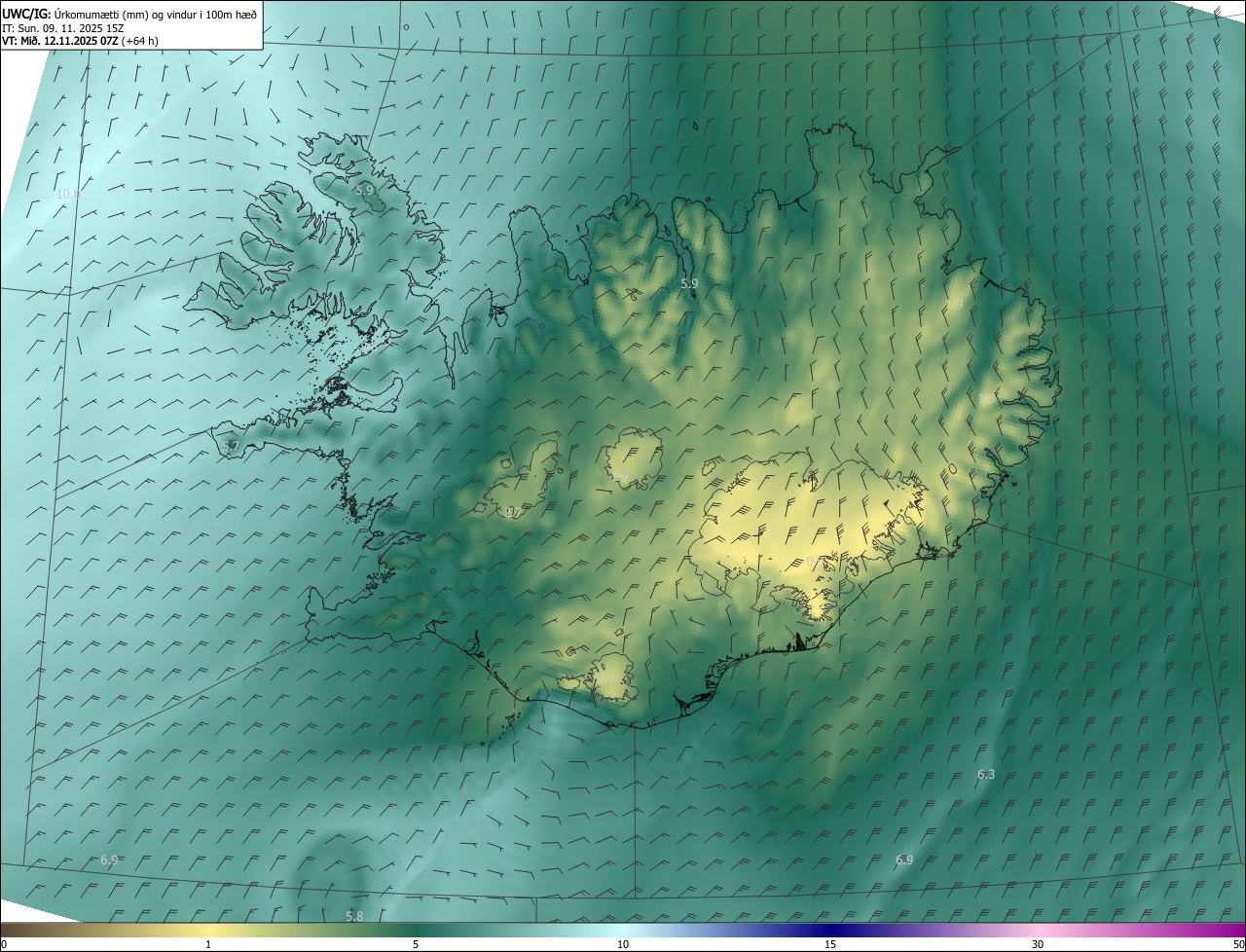Click the map title "UWC/IG: Úrkomumætti (mm)"
The image size is (1246, 952).
coord(79,14)
